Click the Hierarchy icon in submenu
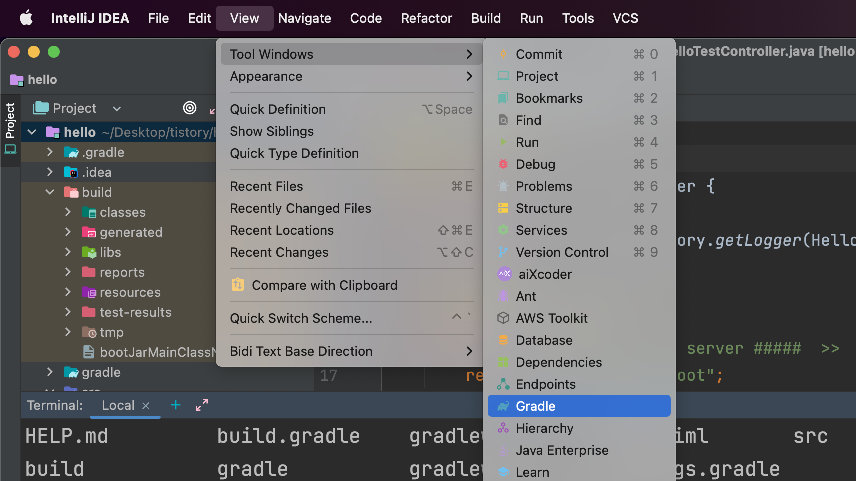This screenshot has width=856, height=481. (503, 428)
